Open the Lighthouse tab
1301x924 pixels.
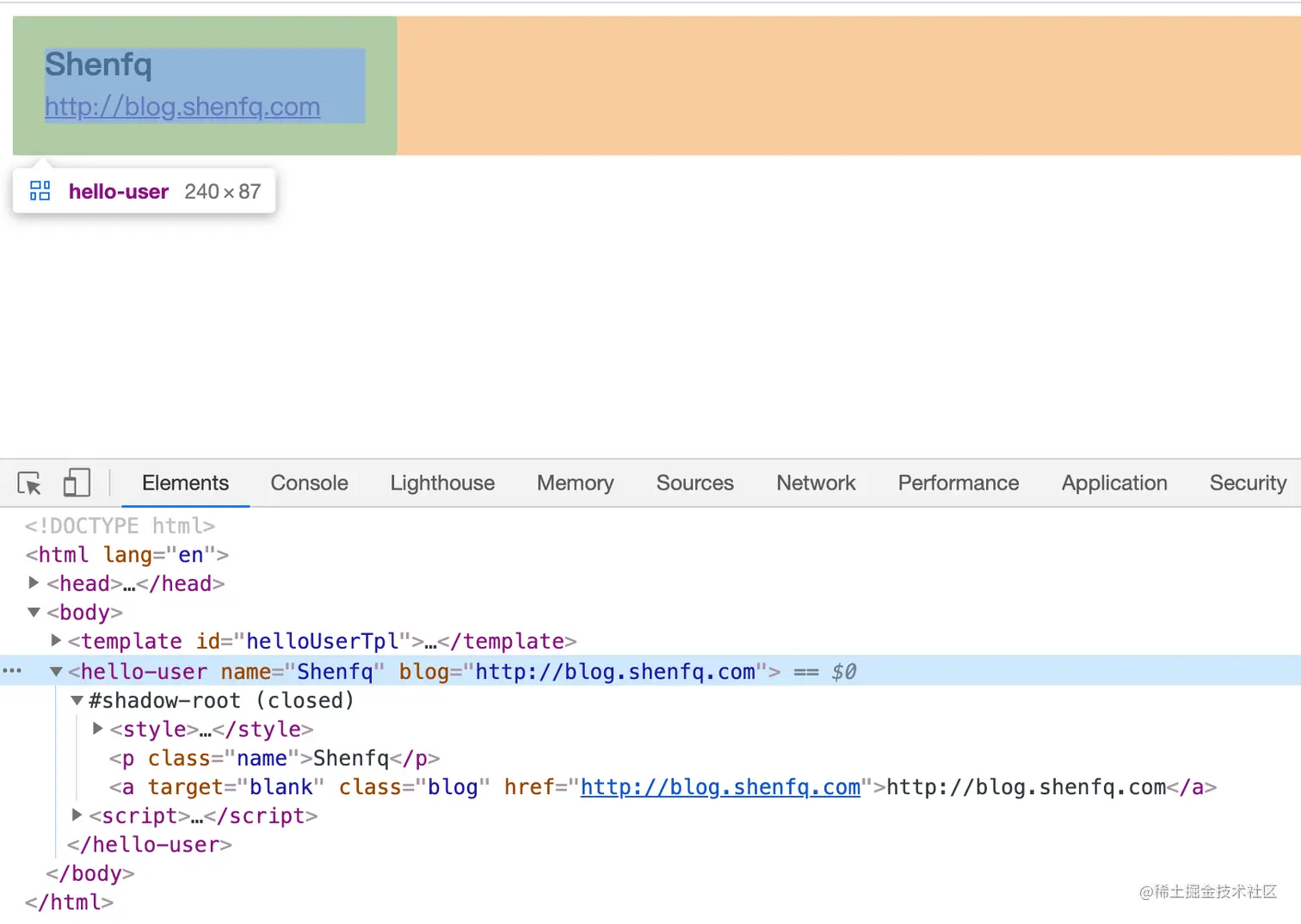click(442, 484)
